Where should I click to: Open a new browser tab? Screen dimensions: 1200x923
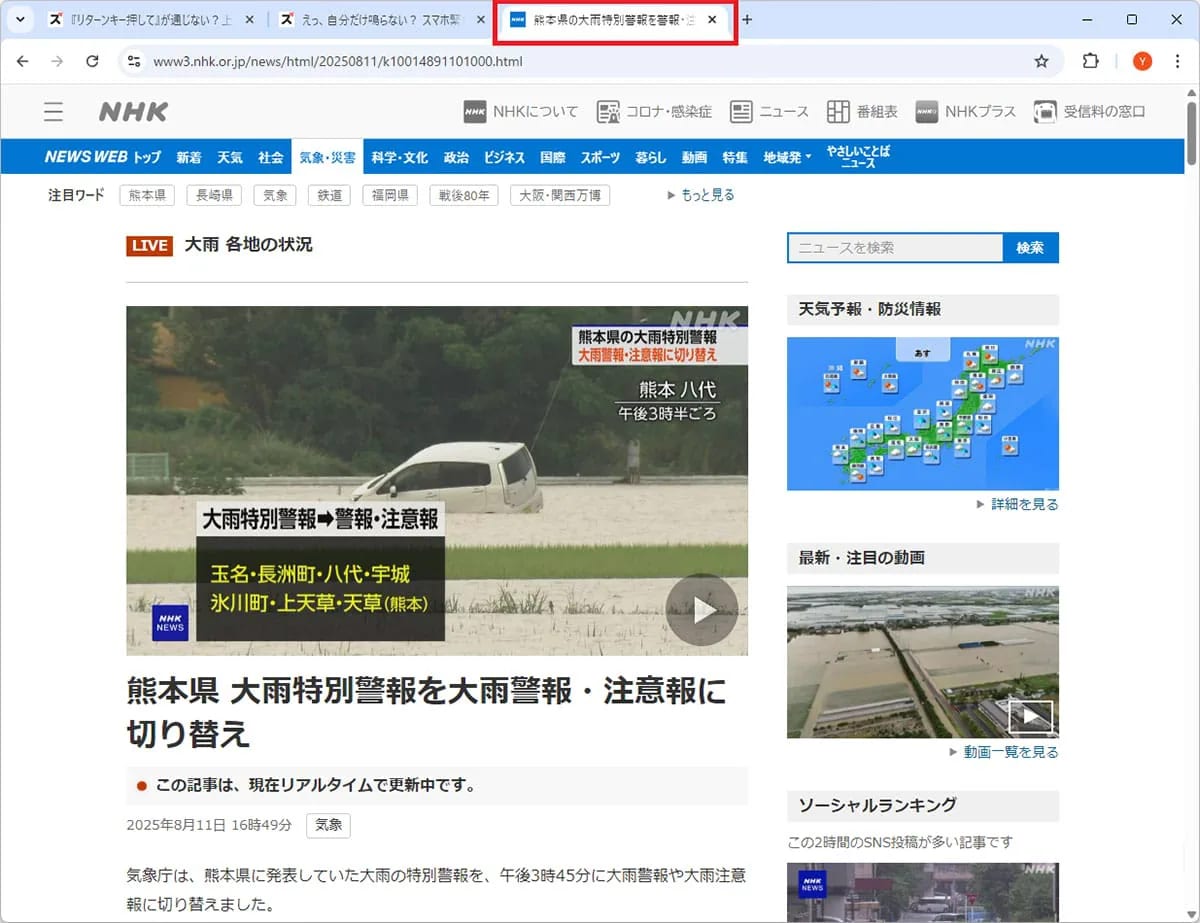747,20
